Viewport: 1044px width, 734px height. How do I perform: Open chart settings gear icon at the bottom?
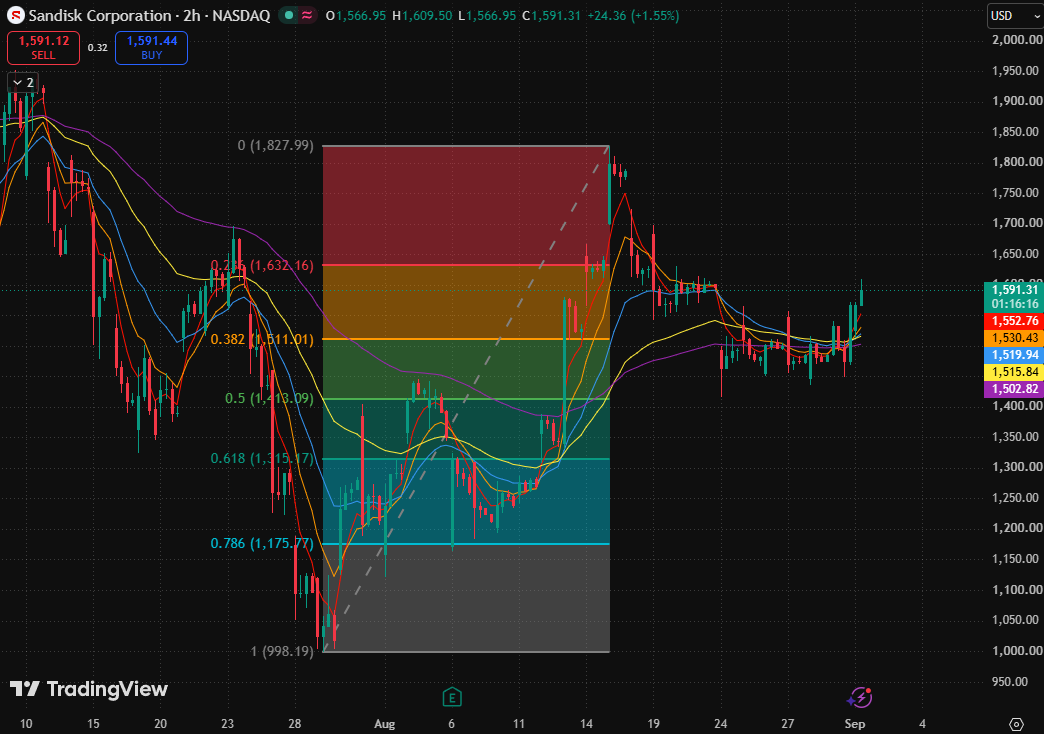point(1016,724)
